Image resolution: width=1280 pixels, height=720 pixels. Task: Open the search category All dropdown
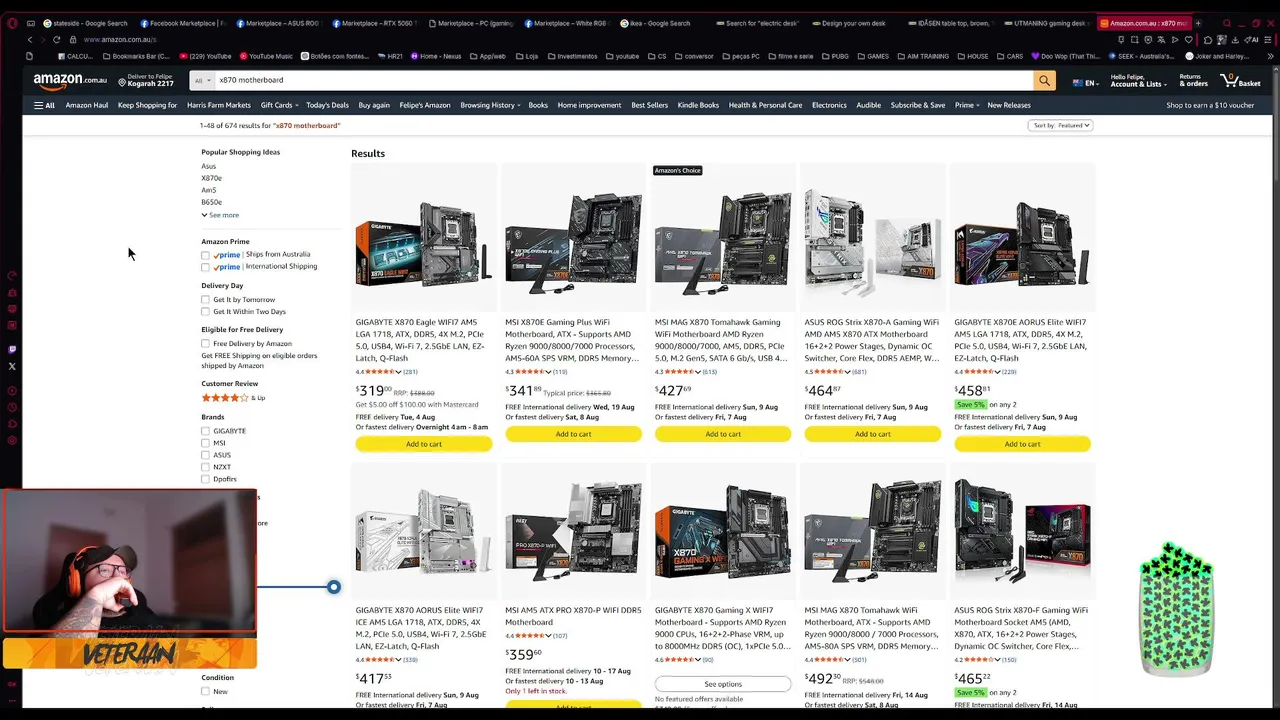[x=203, y=80]
